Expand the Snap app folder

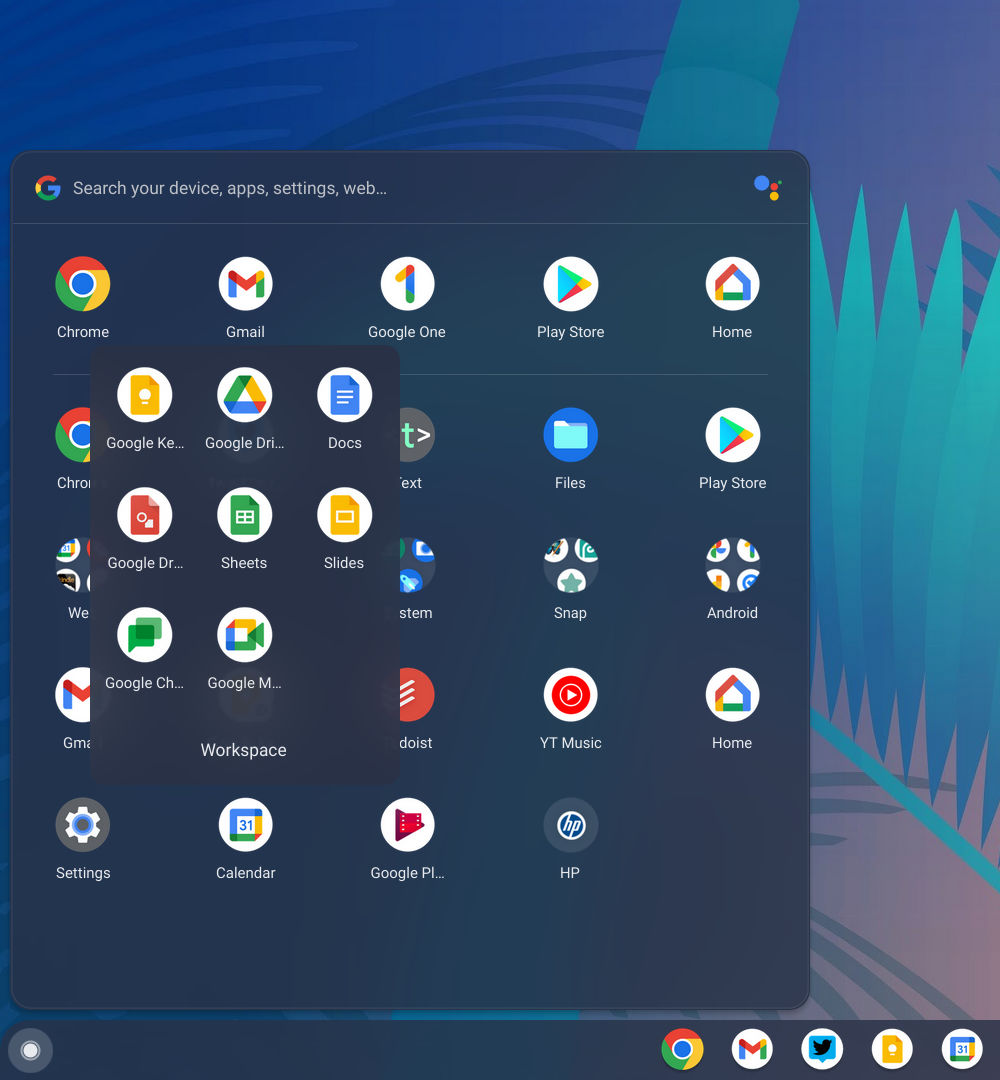(x=570, y=566)
